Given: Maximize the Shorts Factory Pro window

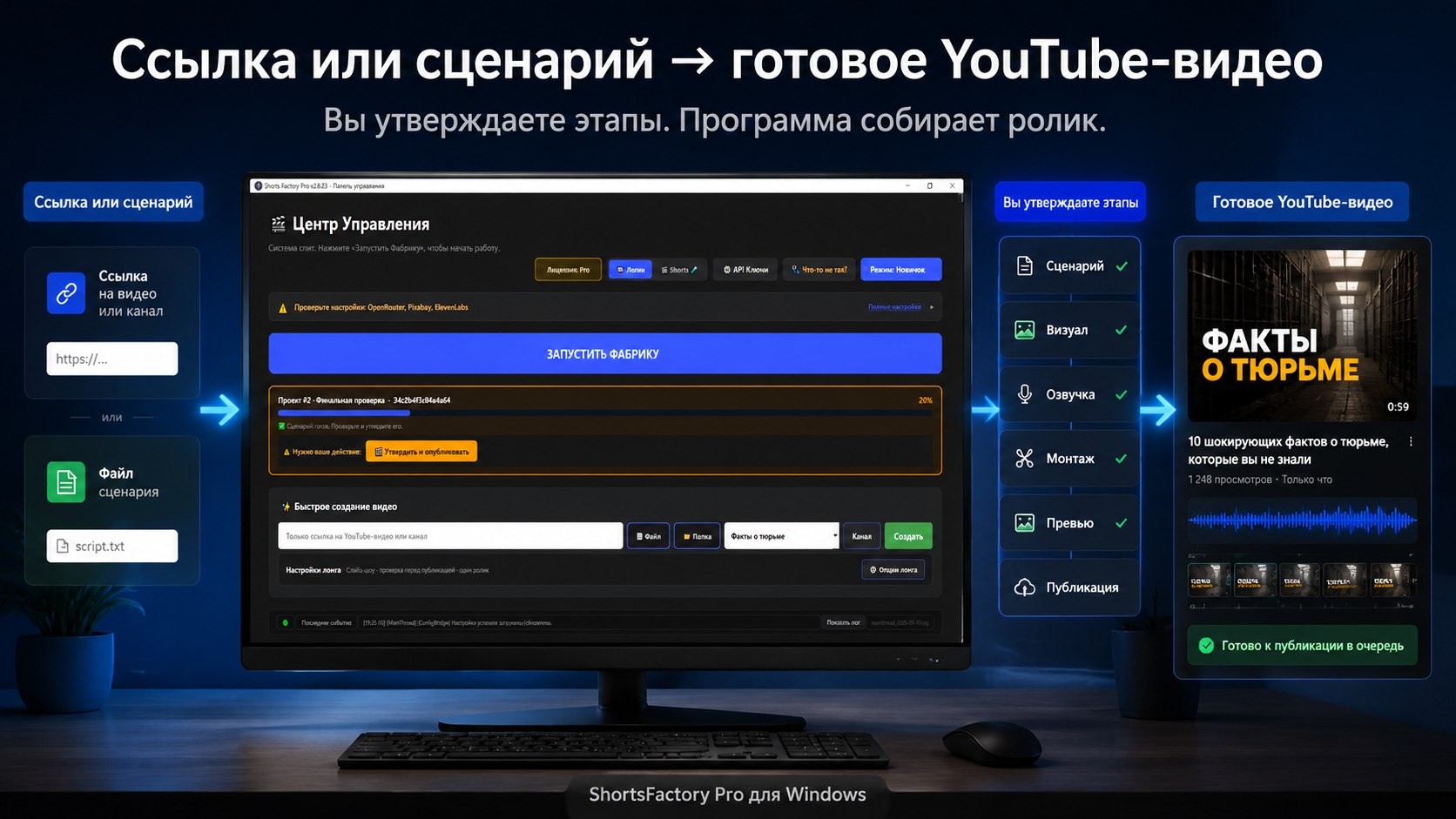Looking at the screenshot, I should coord(930,185).
